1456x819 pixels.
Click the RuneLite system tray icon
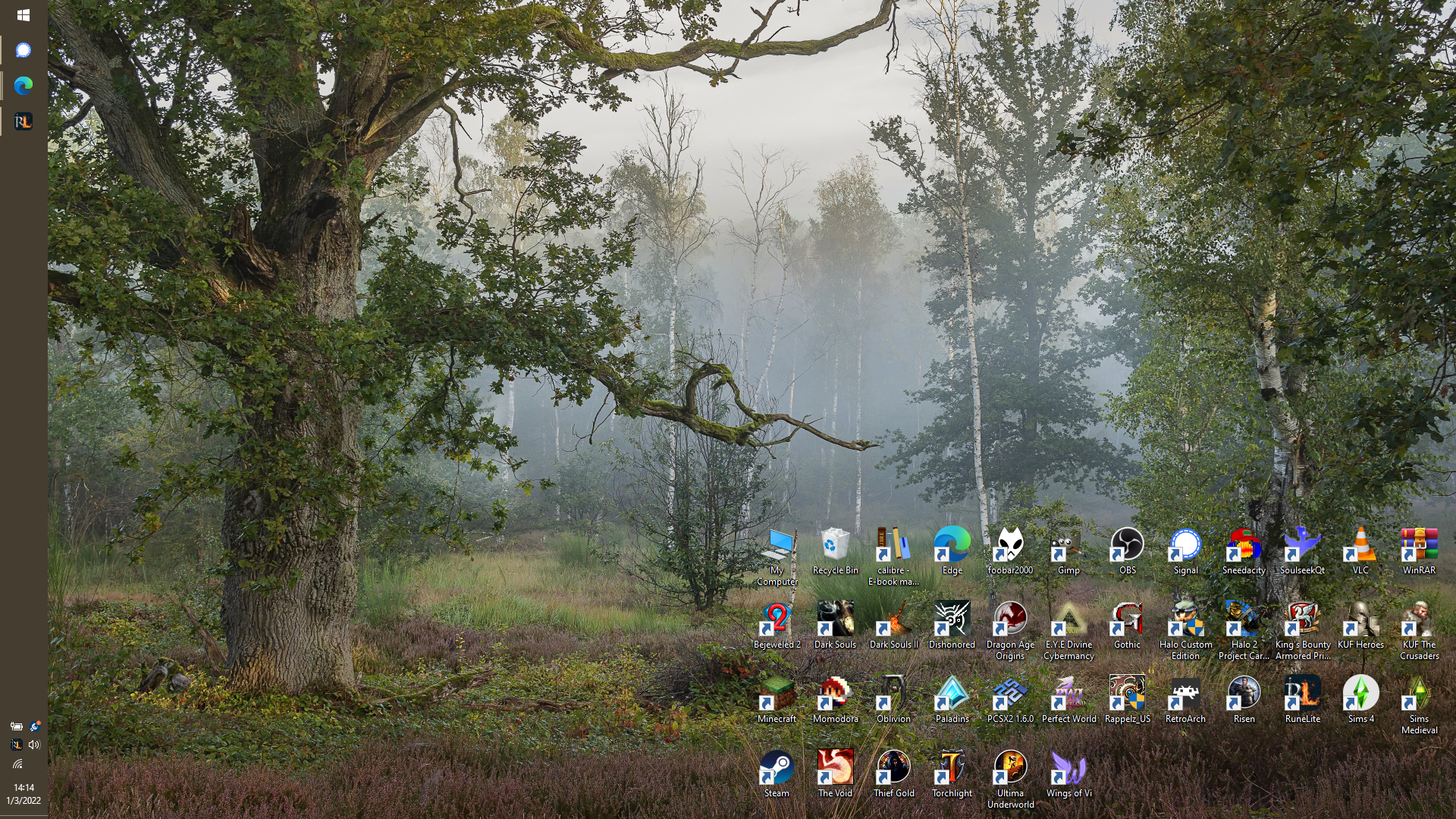(16, 745)
